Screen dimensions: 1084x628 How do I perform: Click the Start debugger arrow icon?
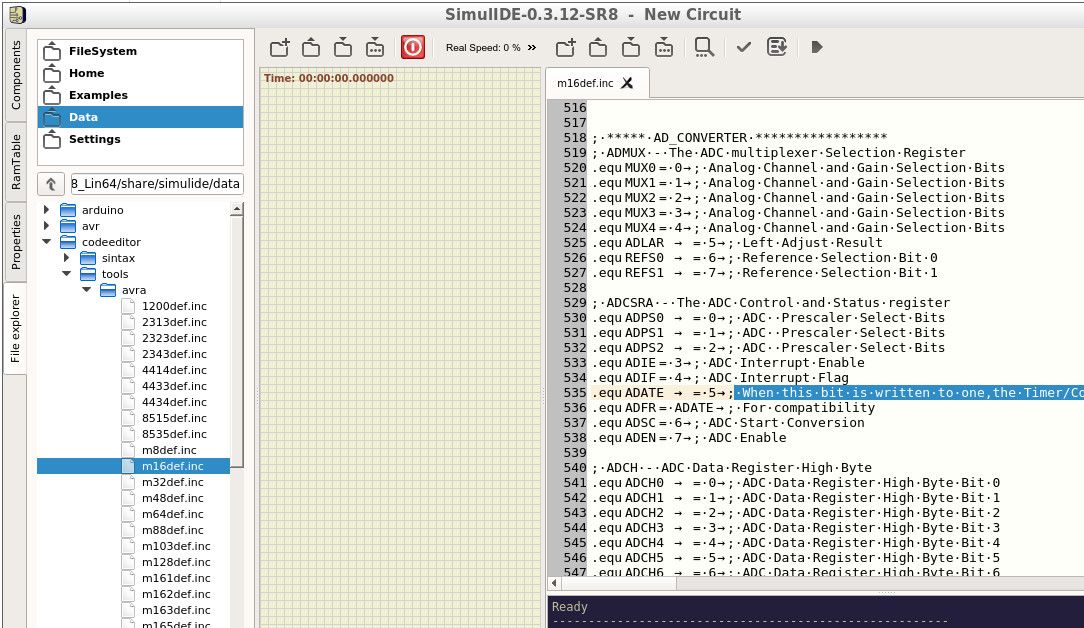tap(816, 47)
